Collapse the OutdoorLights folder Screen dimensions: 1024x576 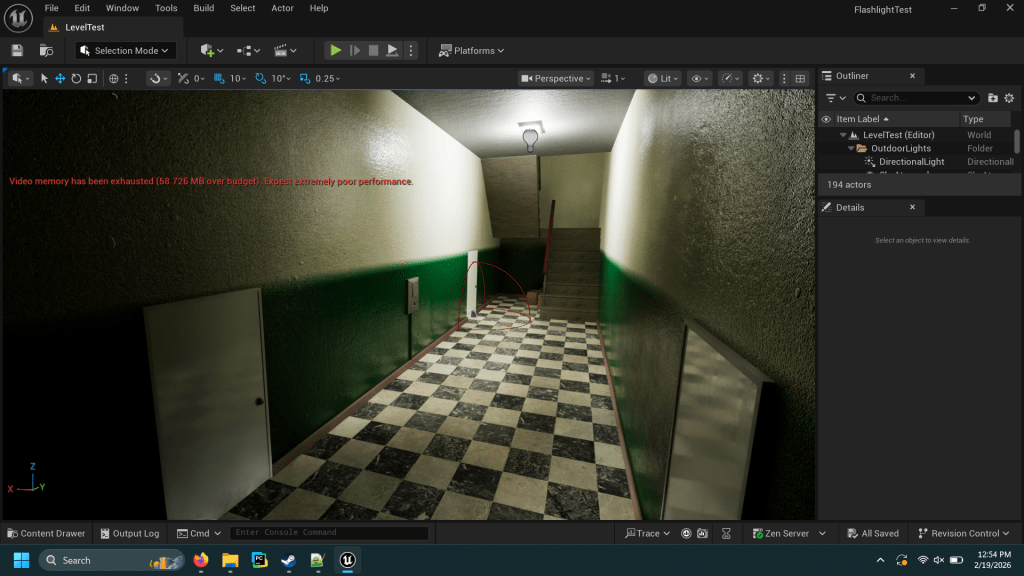pyautogui.click(x=851, y=148)
